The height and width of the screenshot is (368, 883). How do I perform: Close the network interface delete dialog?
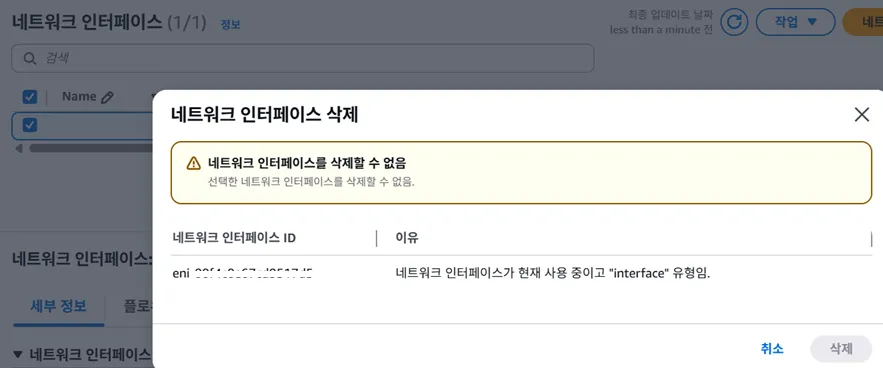(862, 115)
